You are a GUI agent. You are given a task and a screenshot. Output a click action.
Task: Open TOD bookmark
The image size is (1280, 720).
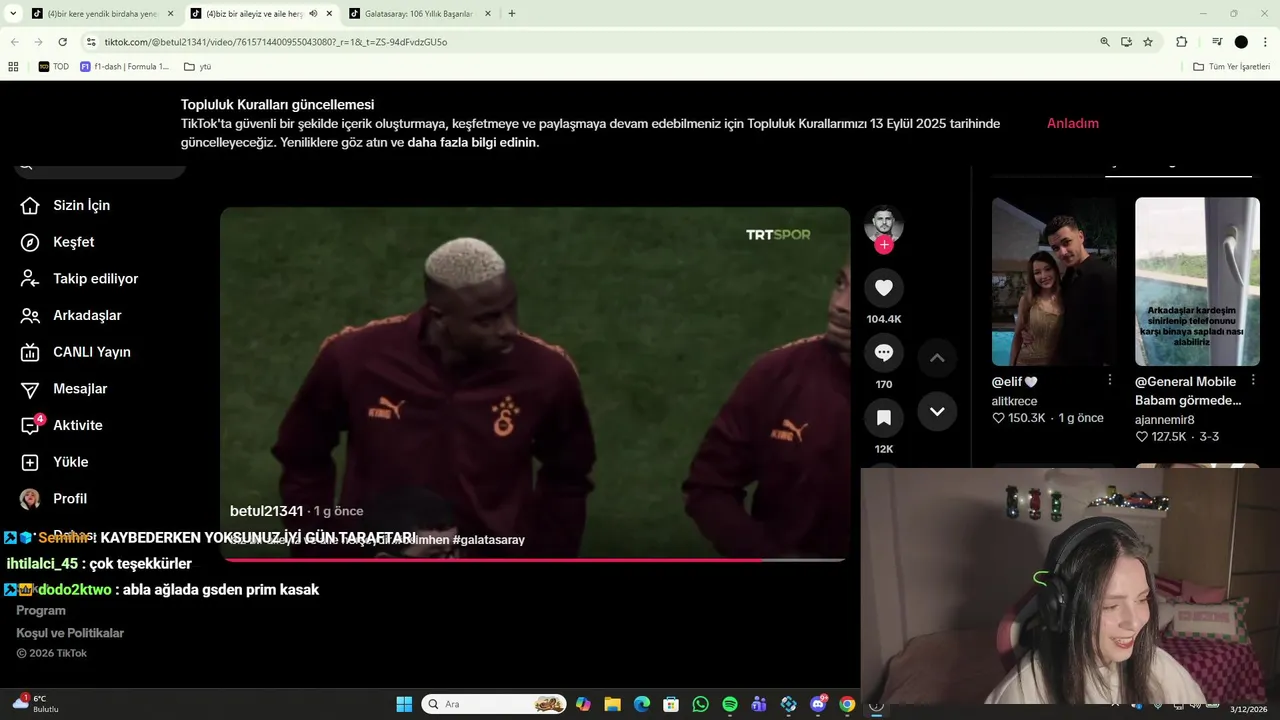[x=54, y=67]
